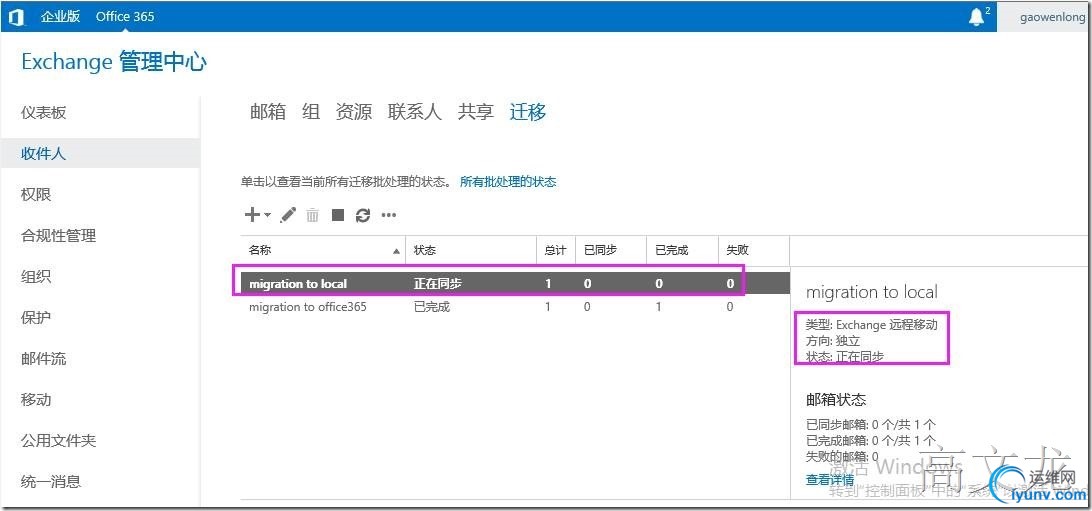Screen dimensions: 1092x511
Task: Switch to the 共享 tab
Action: click(x=476, y=112)
